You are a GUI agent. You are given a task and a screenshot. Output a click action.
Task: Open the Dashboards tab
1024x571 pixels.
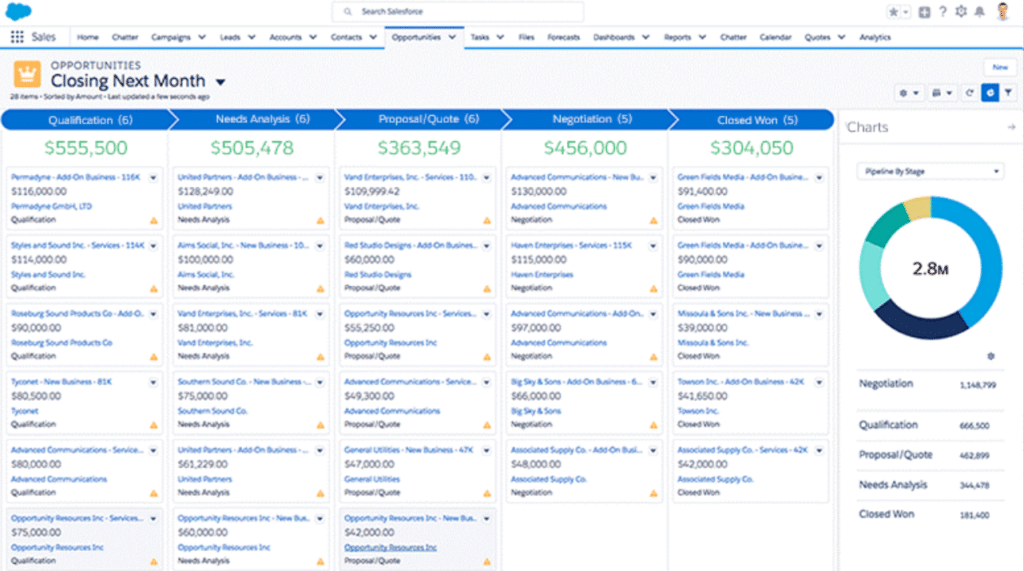click(x=614, y=37)
